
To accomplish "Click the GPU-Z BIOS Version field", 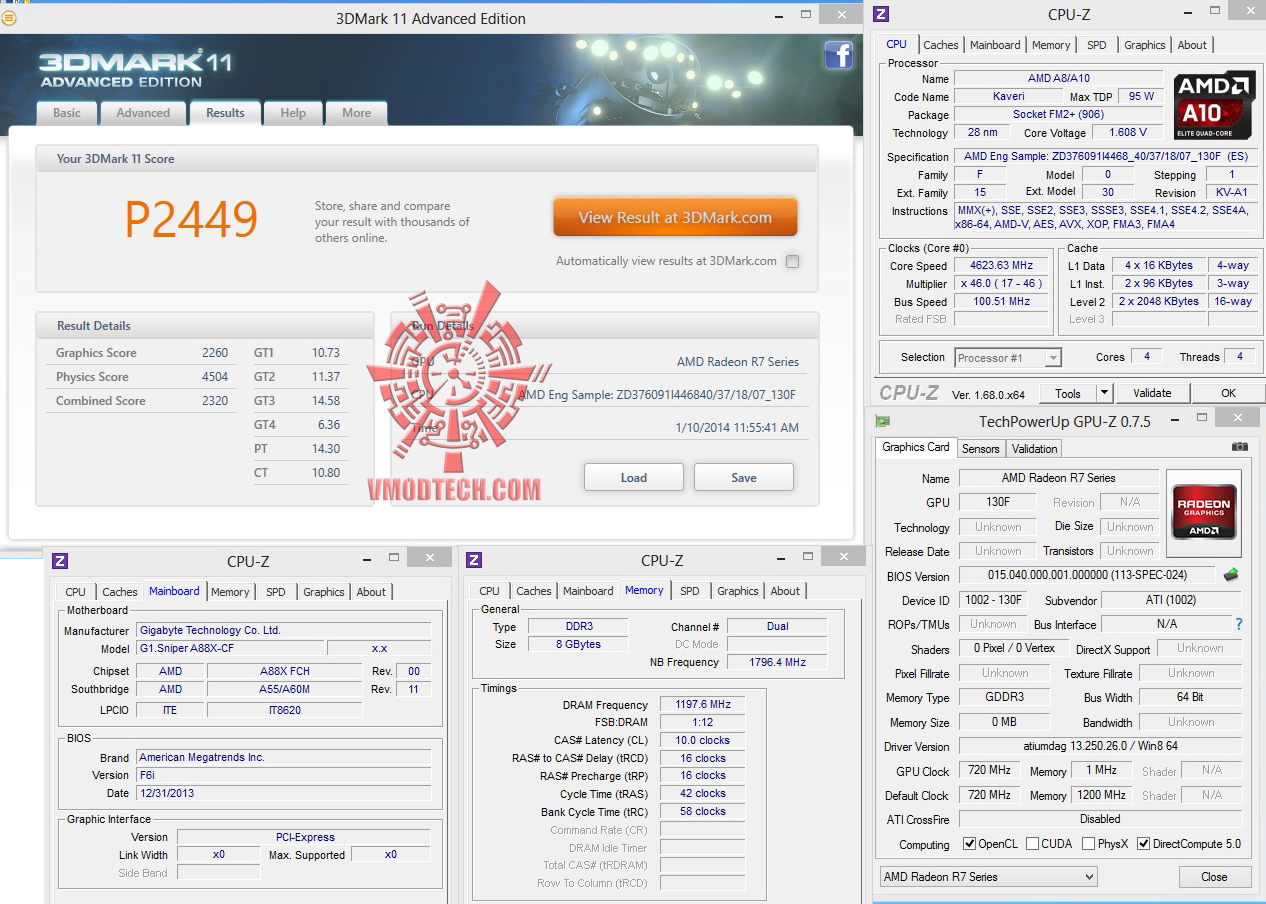I will [1088, 575].
